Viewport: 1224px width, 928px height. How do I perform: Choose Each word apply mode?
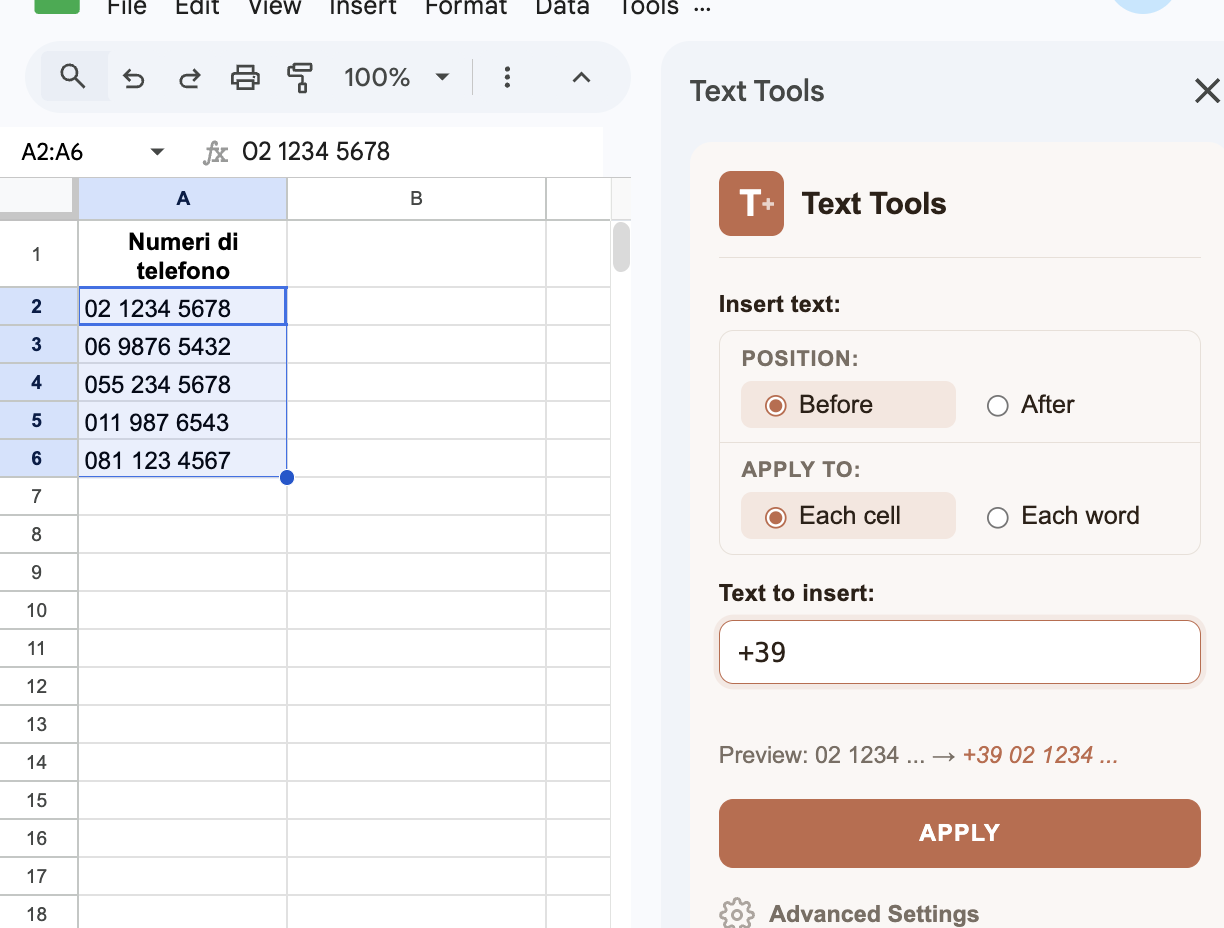(997, 517)
